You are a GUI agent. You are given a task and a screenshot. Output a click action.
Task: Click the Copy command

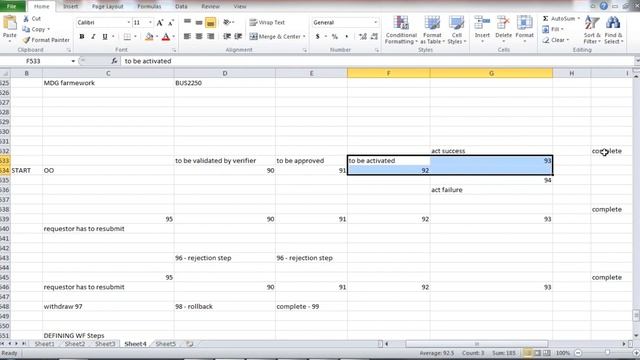click(x=36, y=29)
